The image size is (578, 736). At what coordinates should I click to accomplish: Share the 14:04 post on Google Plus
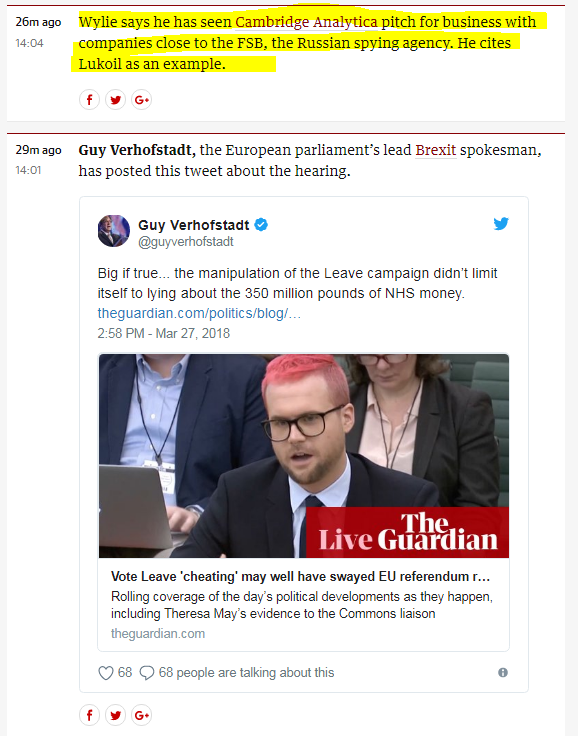[141, 100]
